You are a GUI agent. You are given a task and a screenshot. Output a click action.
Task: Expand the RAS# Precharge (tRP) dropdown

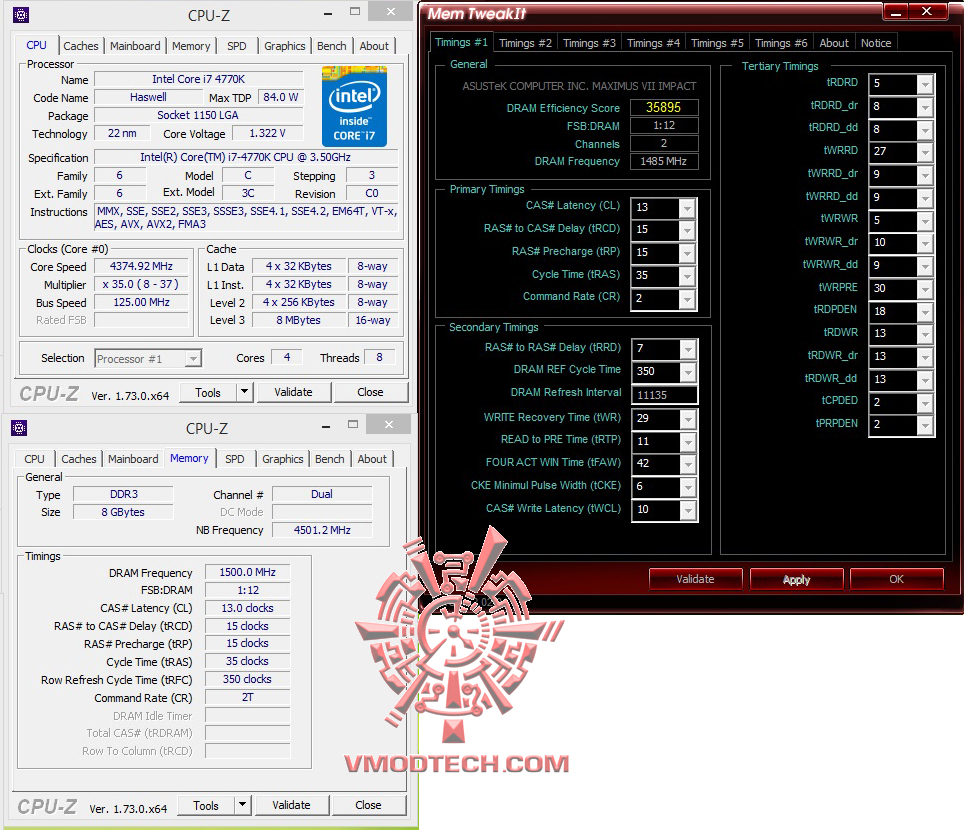(x=687, y=253)
